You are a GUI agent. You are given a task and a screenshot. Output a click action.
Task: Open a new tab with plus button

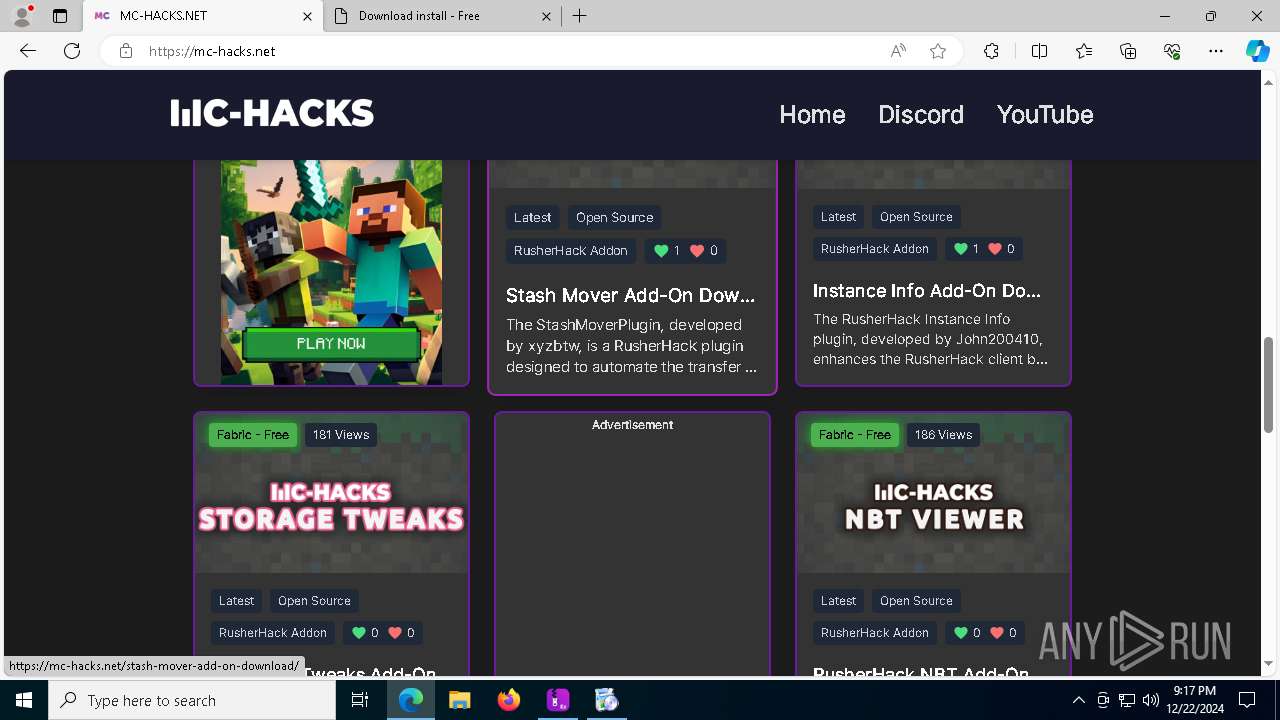click(x=580, y=16)
